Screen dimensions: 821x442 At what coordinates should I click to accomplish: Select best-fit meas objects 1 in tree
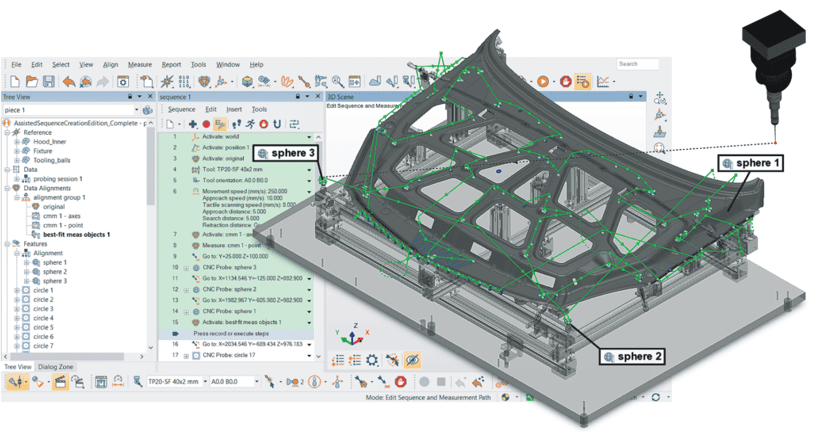point(76,235)
